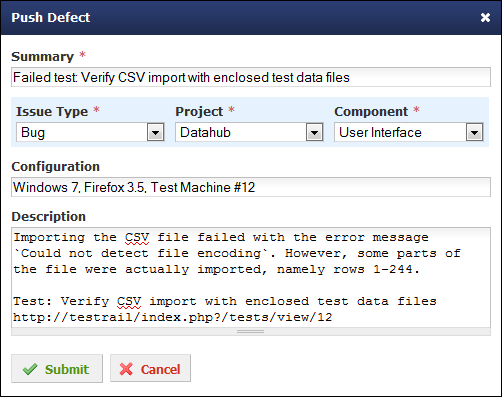
Task: Close the Push Defect dialog
Action: coord(485,17)
